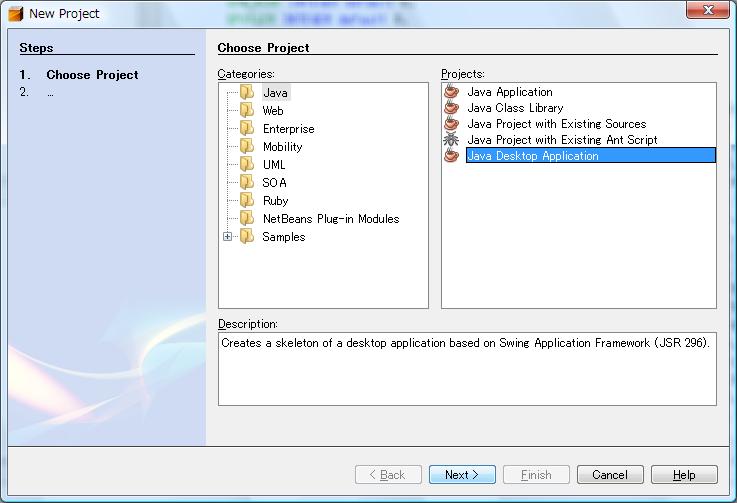Viewport: 737px width, 503px height.
Task: Click the Java Application coffee cup icon
Action: coord(452,92)
